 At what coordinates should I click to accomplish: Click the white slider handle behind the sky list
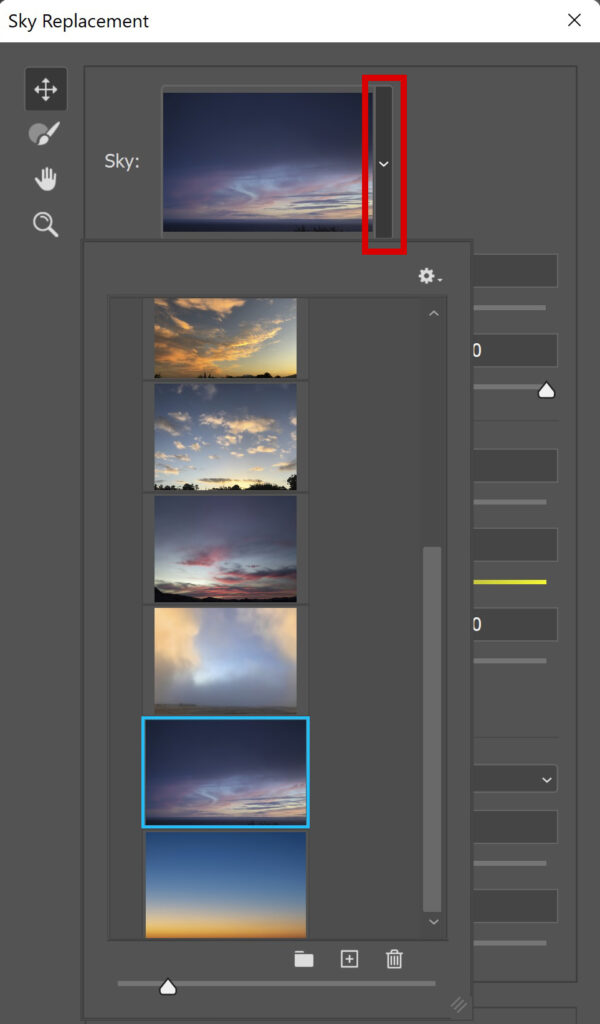pos(546,391)
